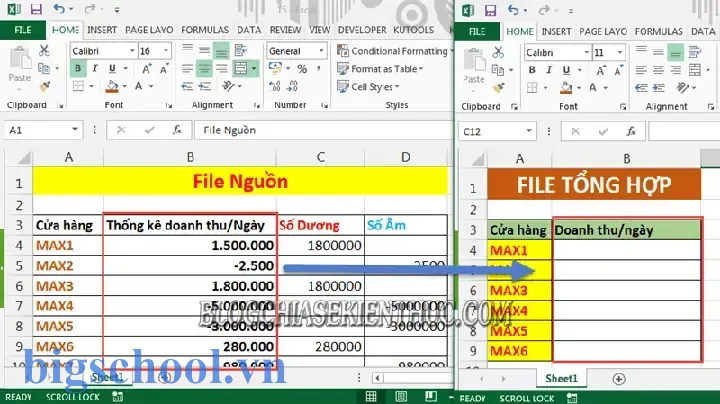Open Merge & Center dropdown arrow, left window
The width and height of the screenshot is (720, 404).
pyautogui.click(x=254, y=69)
